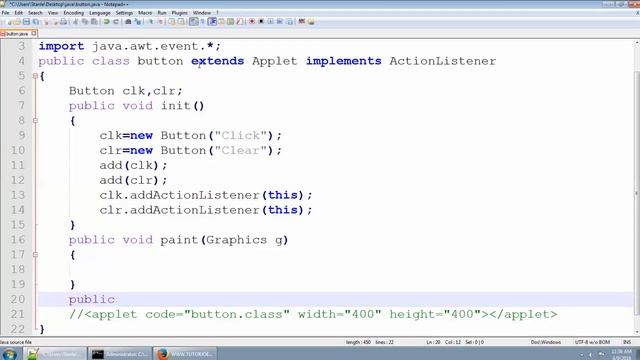
Task: Undo the last edit via toolbar
Action: tap(106, 22)
